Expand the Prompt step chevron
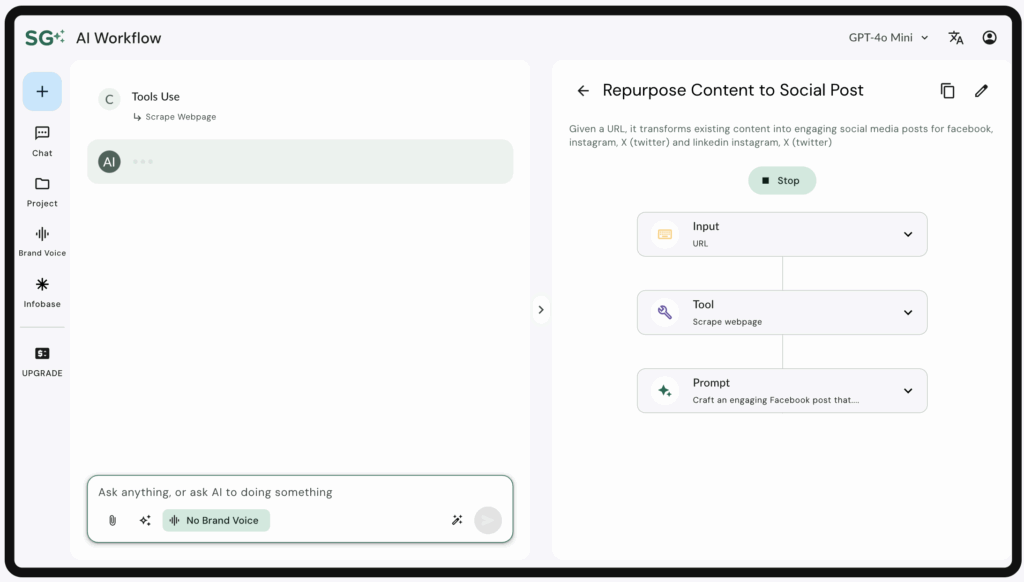 pyautogui.click(x=907, y=391)
